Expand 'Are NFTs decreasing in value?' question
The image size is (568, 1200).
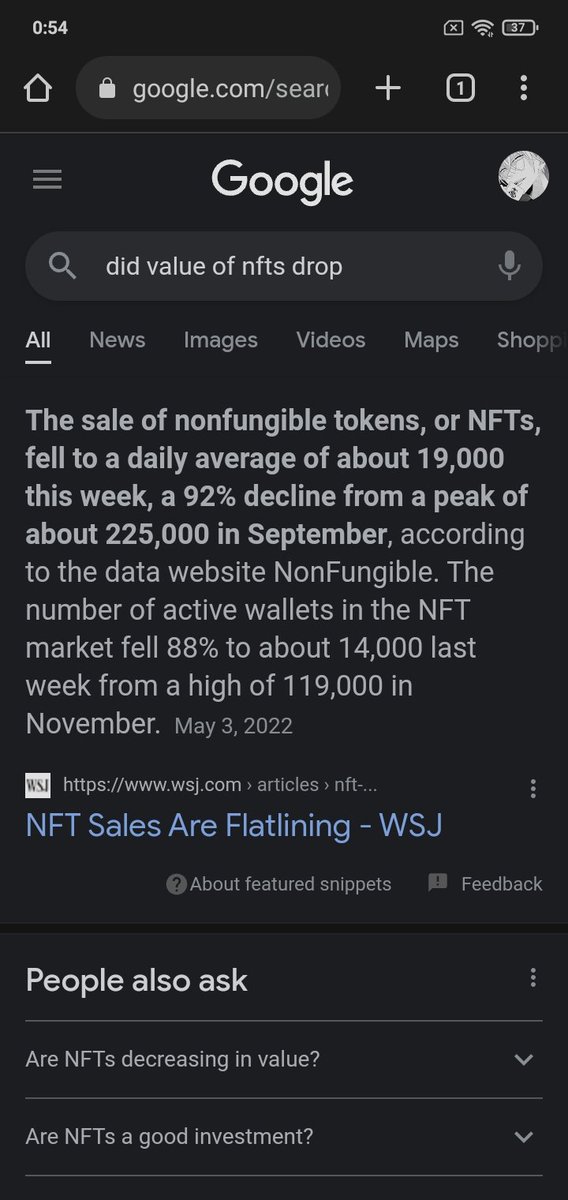click(284, 1059)
